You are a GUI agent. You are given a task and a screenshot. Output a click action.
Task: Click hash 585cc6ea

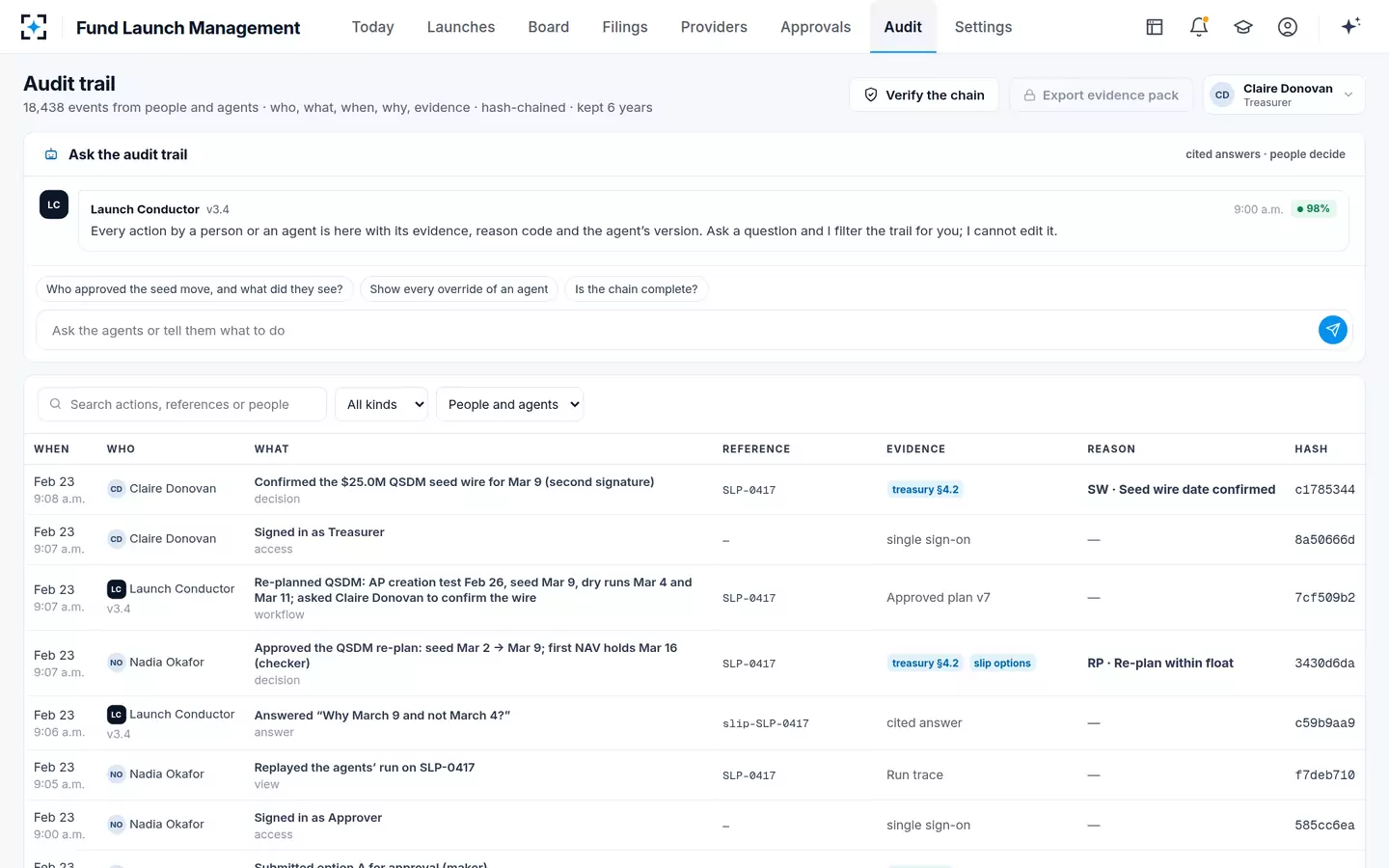click(1324, 826)
